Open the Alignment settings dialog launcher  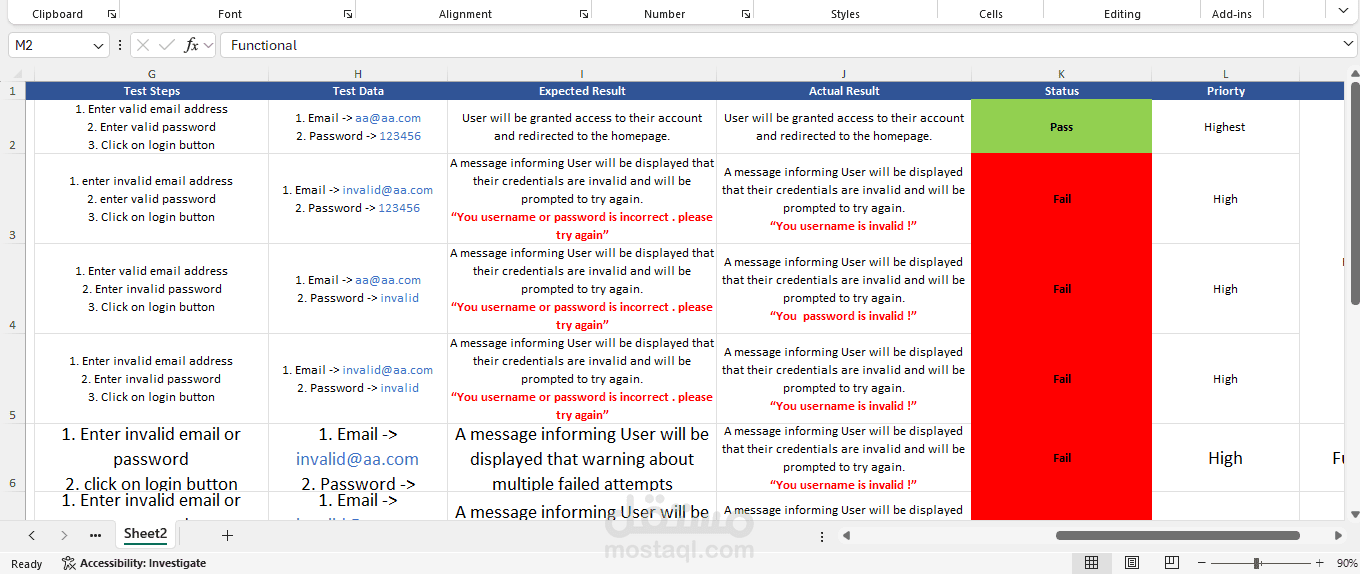click(x=584, y=14)
